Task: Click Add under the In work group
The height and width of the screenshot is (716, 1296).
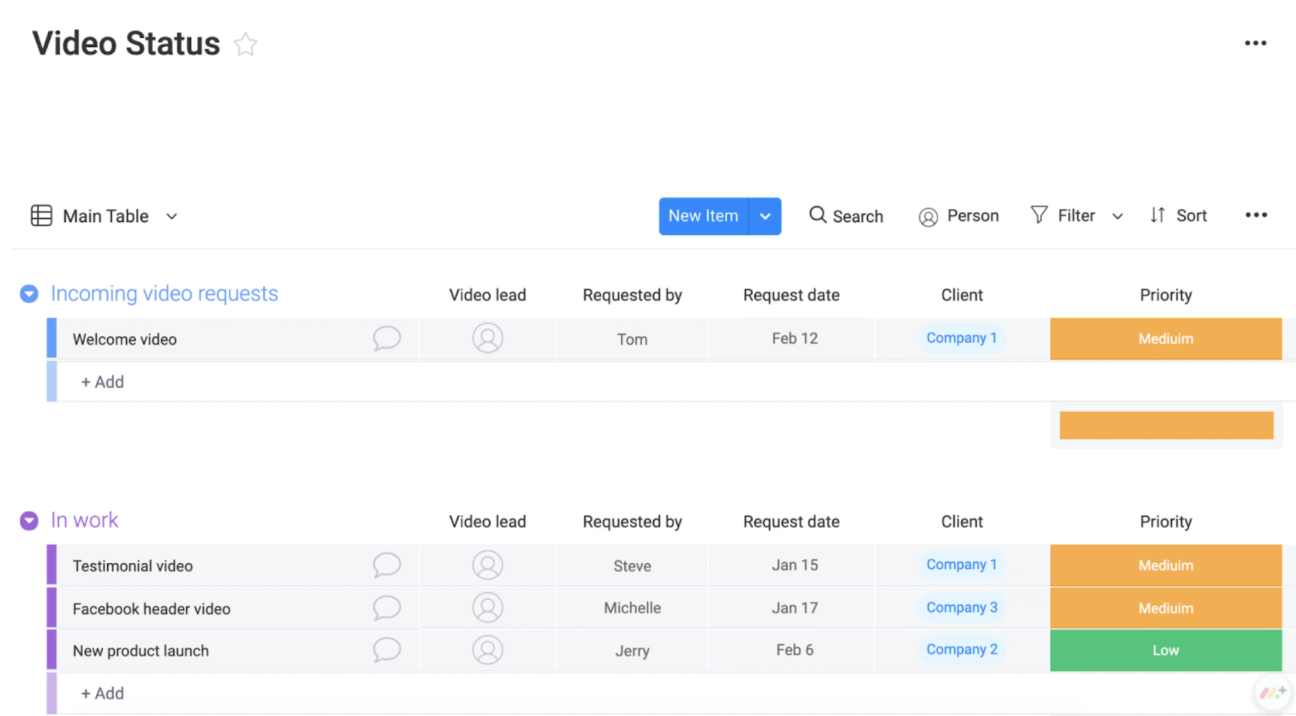Action: (102, 692)
